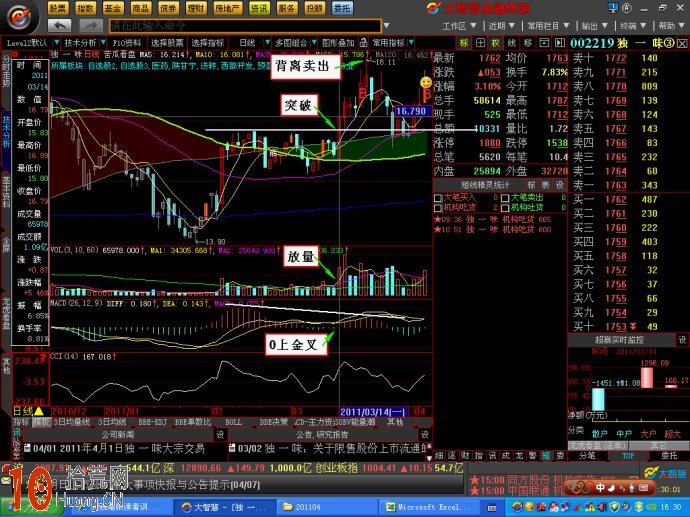Toggle the 机构吃货 checkbox
The image size is (690, 517).
(x=438, y=208)
